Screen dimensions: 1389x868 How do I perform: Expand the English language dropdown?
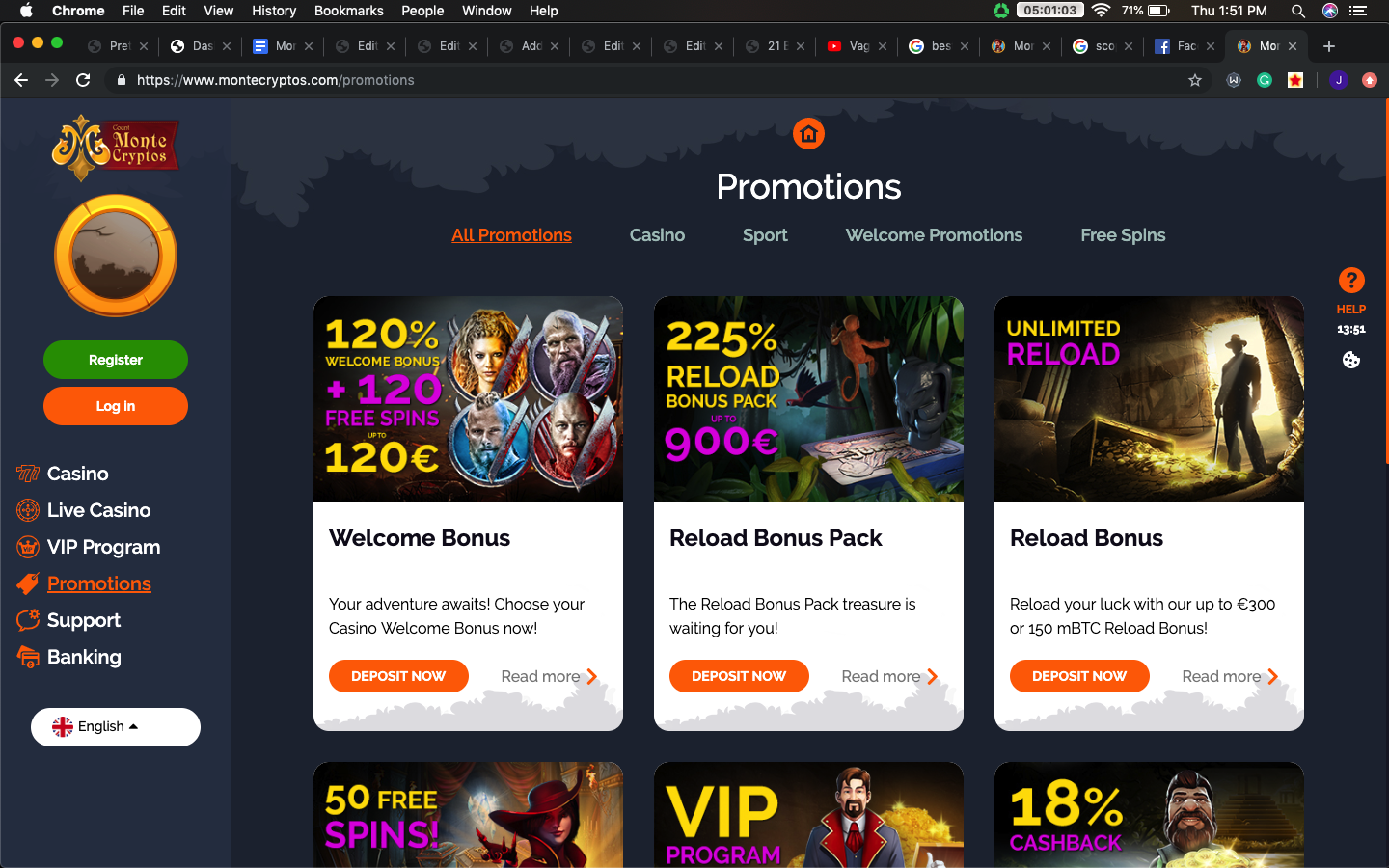(x=116, y=727)
